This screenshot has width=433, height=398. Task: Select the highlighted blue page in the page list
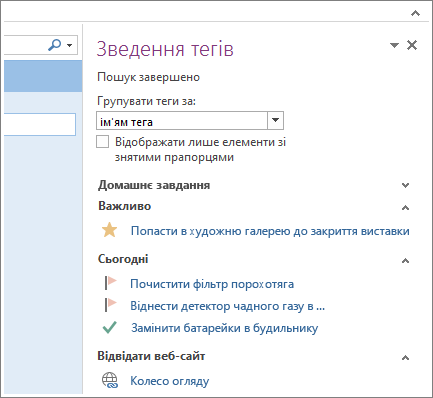[43, 76]
